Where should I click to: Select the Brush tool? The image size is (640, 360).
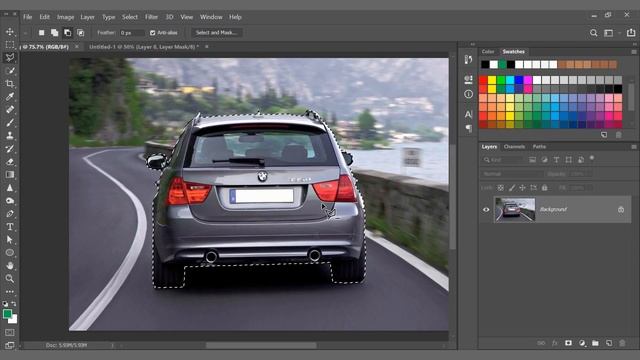click(10, 122)
